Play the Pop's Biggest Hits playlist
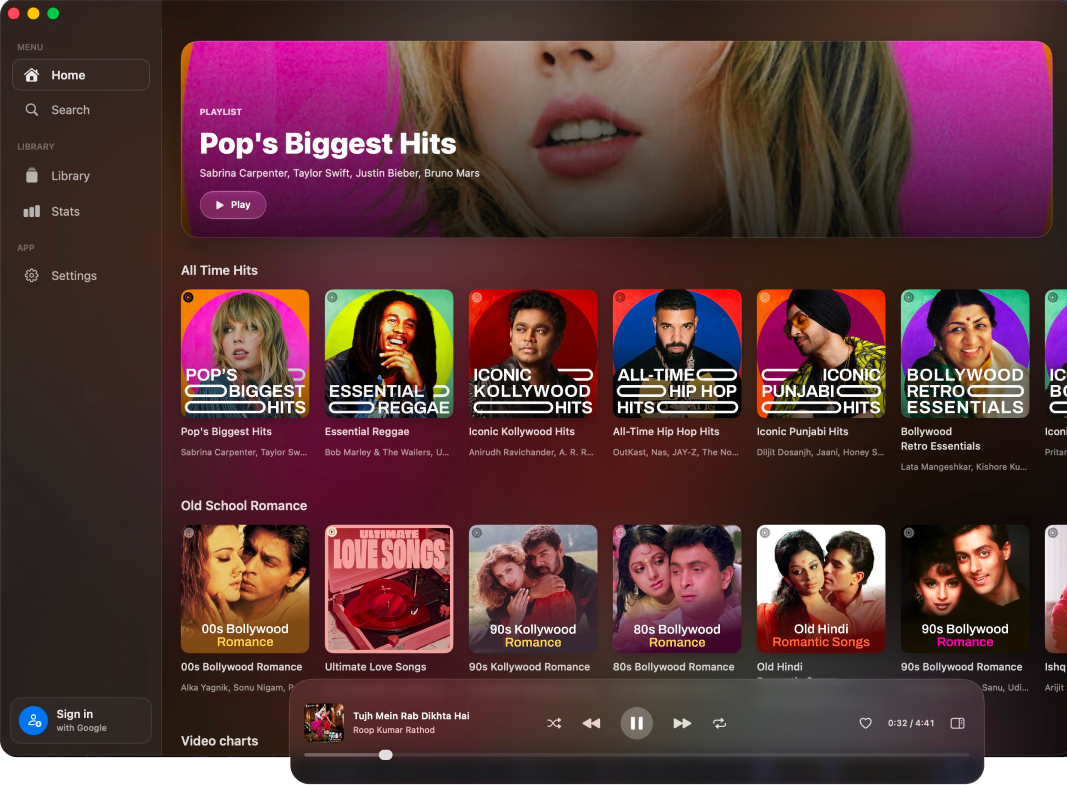Image resolution: width=1067 pixels, height=785 pixels. tap(233, 205)
